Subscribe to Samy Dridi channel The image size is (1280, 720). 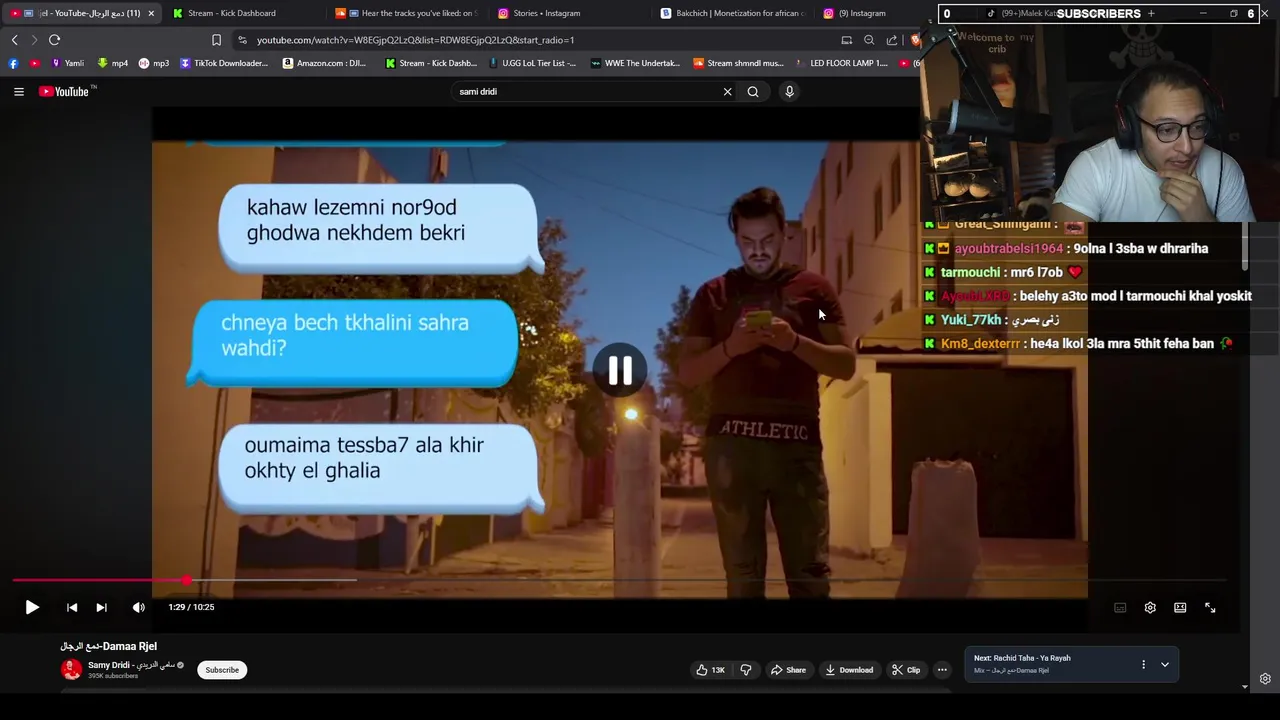pyautogui.click(x=222, y=670)
